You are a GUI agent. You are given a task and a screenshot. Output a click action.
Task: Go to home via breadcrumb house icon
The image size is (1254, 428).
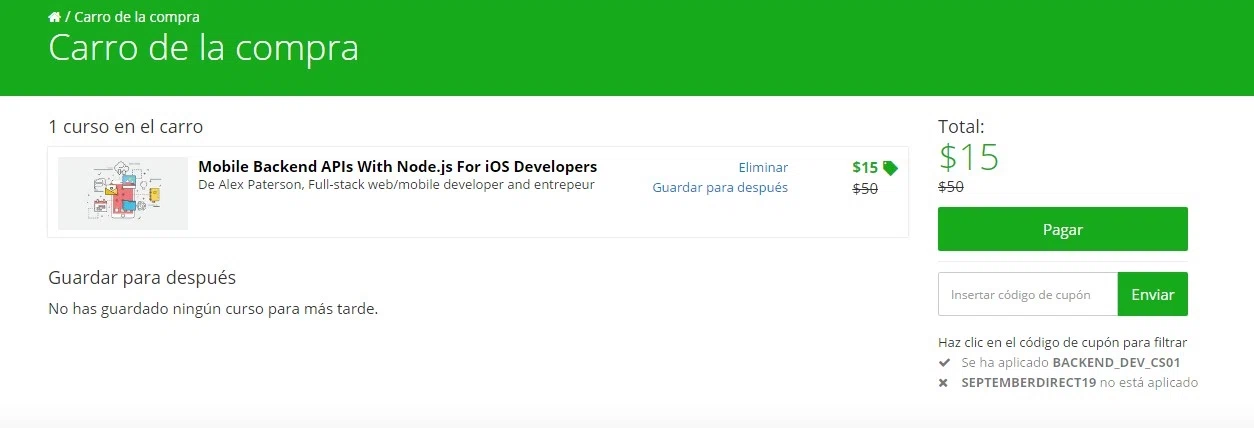point(54,17)
